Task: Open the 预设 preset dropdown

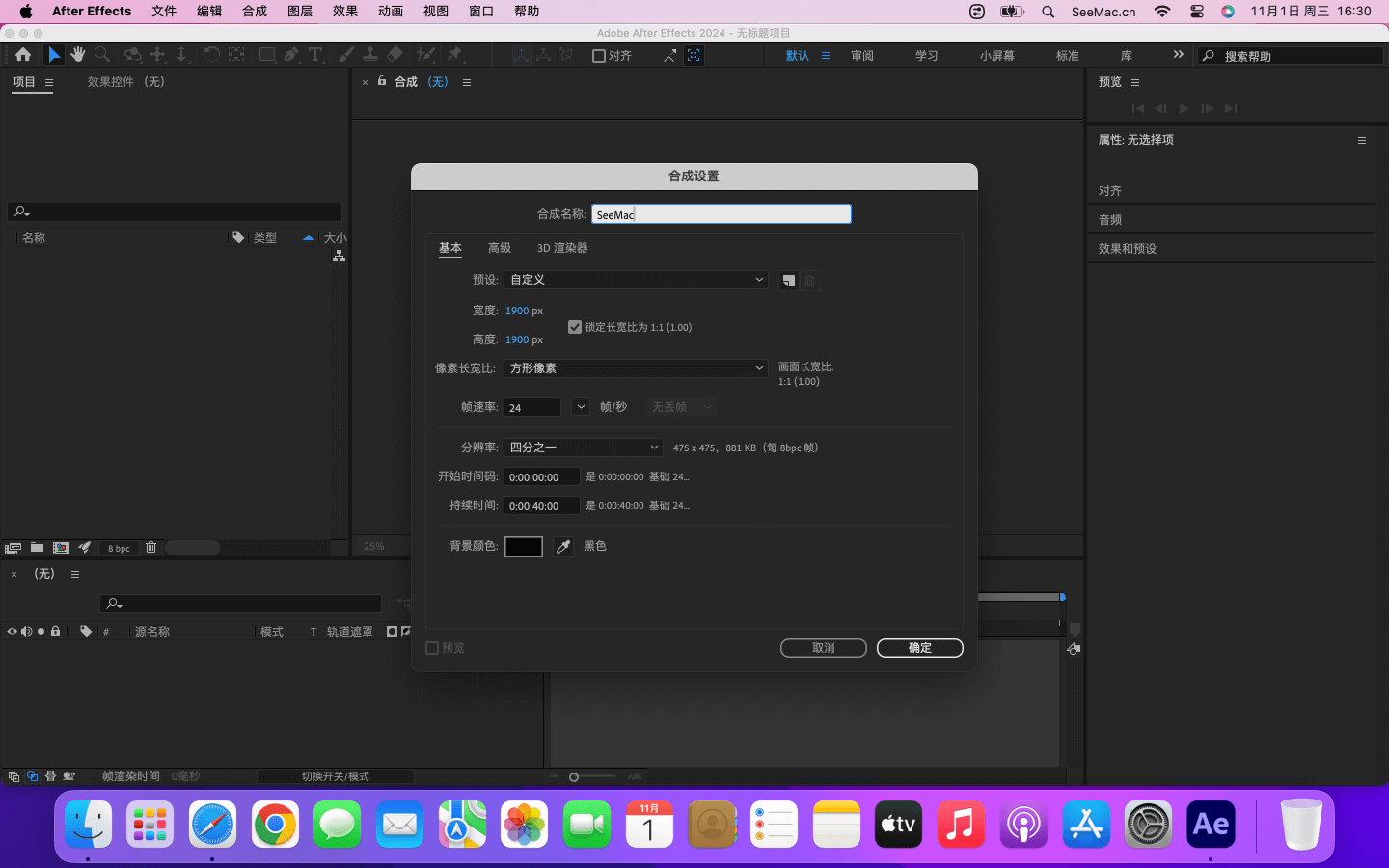Action: pyautogui.click(x=637, y=280)
